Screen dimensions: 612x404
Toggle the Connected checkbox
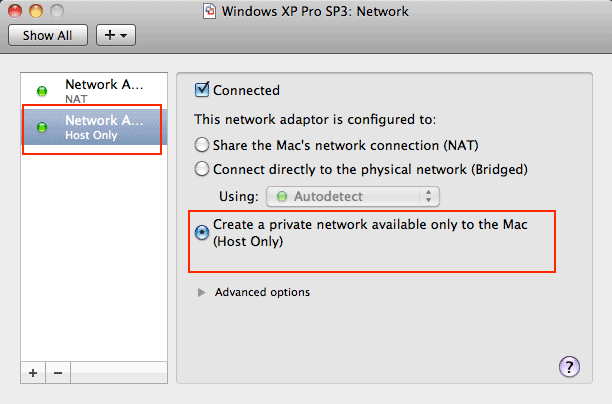click(202, 90)
